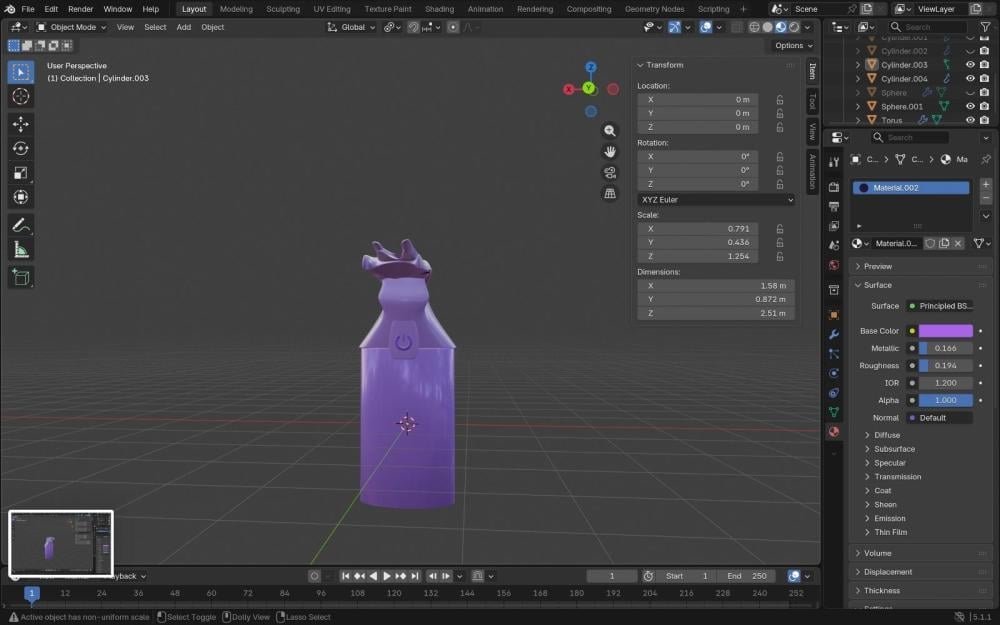Image resolution: width=1000 pixels, height=625 pixels.
Task: Choose the Add Cube tool
Action: coord(20,277)
